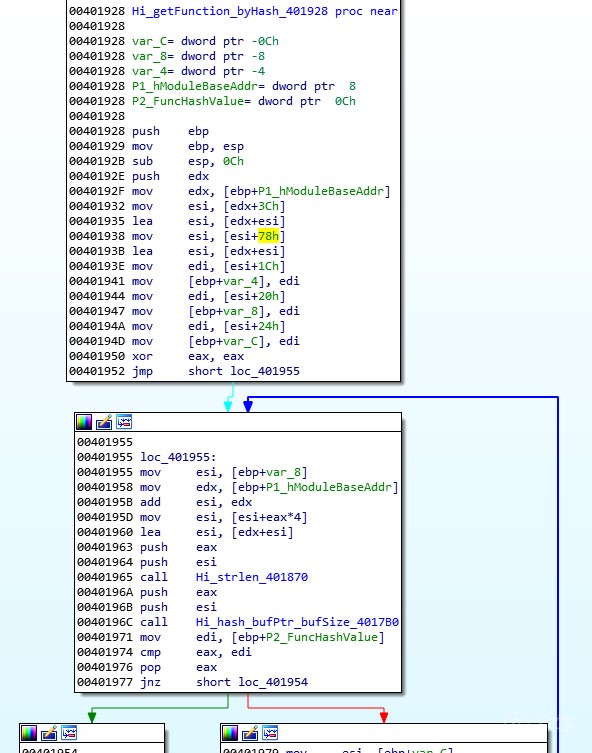Click the highlighted 78h operand

268,236
